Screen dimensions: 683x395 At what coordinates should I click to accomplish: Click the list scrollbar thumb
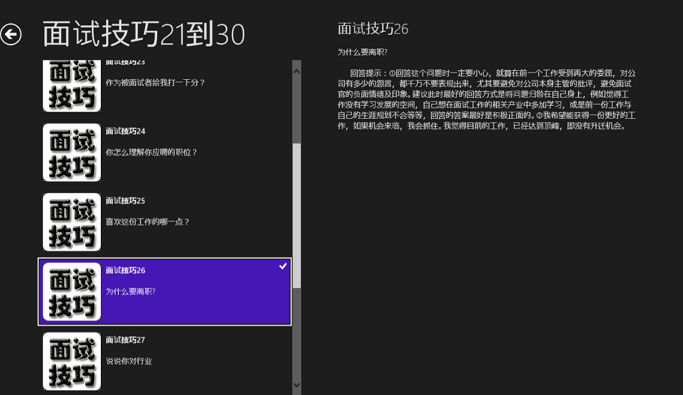297,216
